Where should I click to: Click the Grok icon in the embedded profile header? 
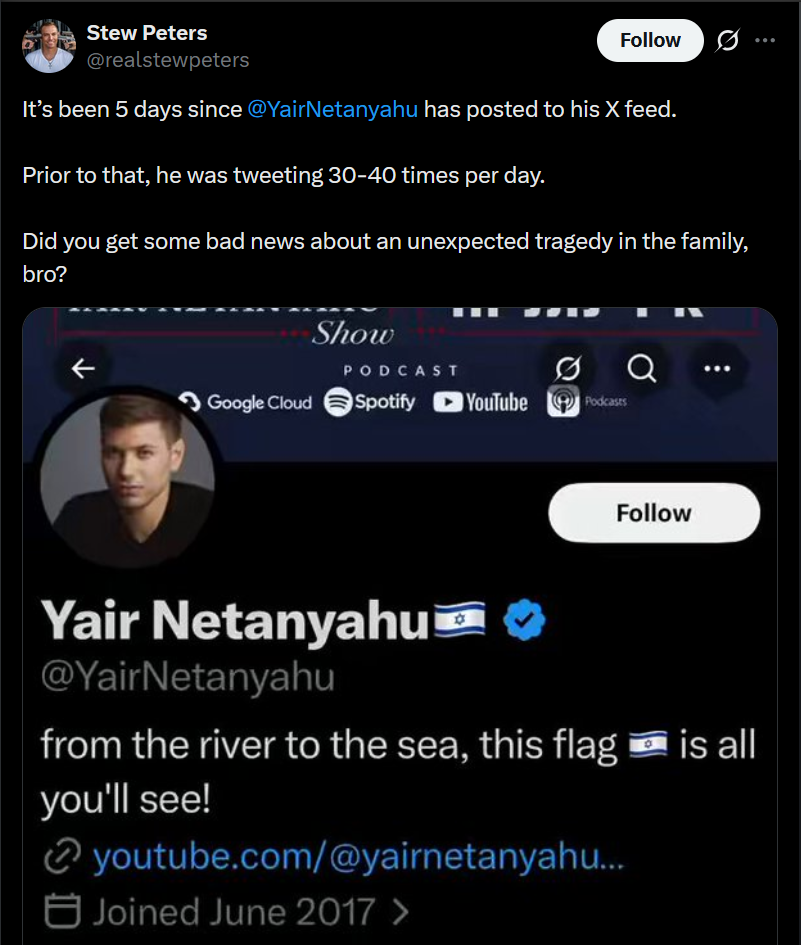click(x=568, y=370)
